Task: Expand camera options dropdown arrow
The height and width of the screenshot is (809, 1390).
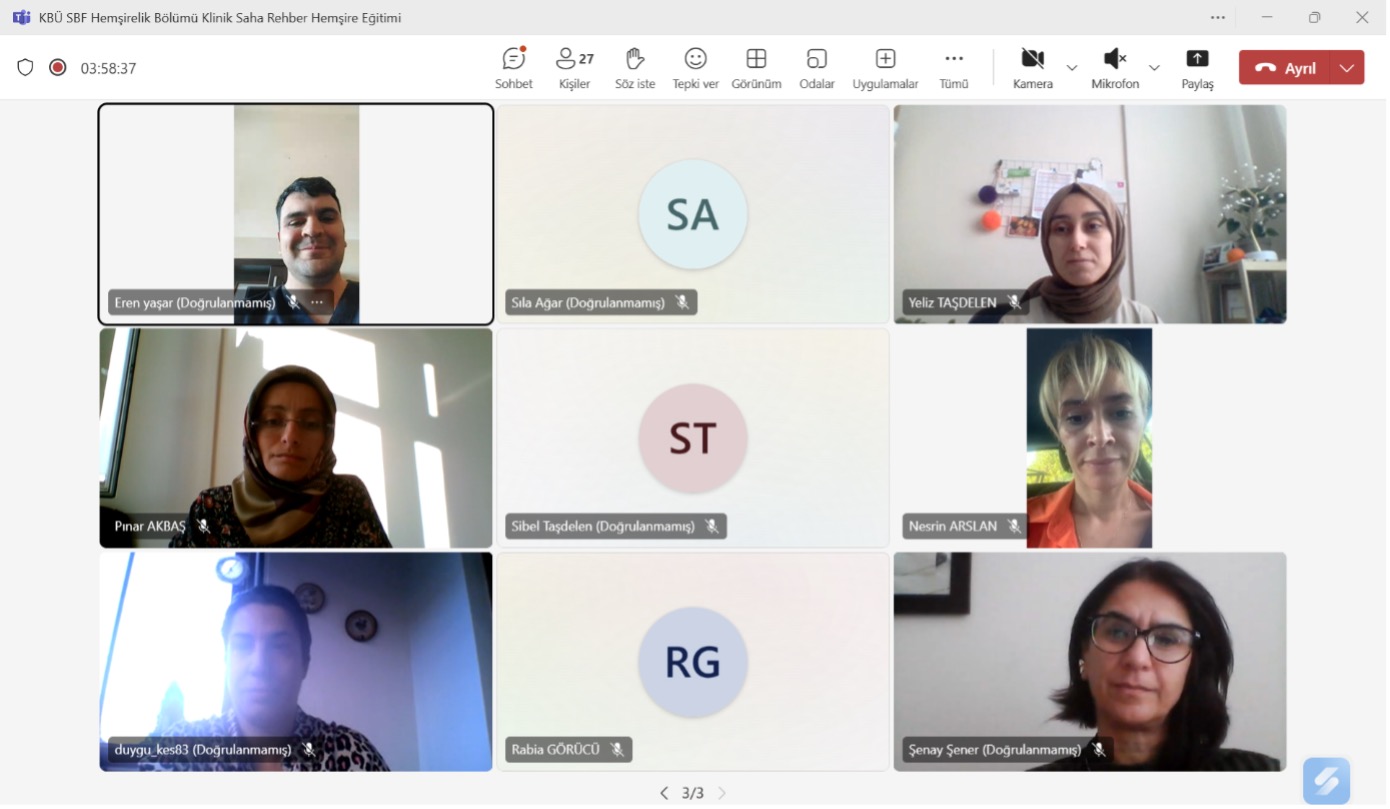Action: tap(1072, 68)
